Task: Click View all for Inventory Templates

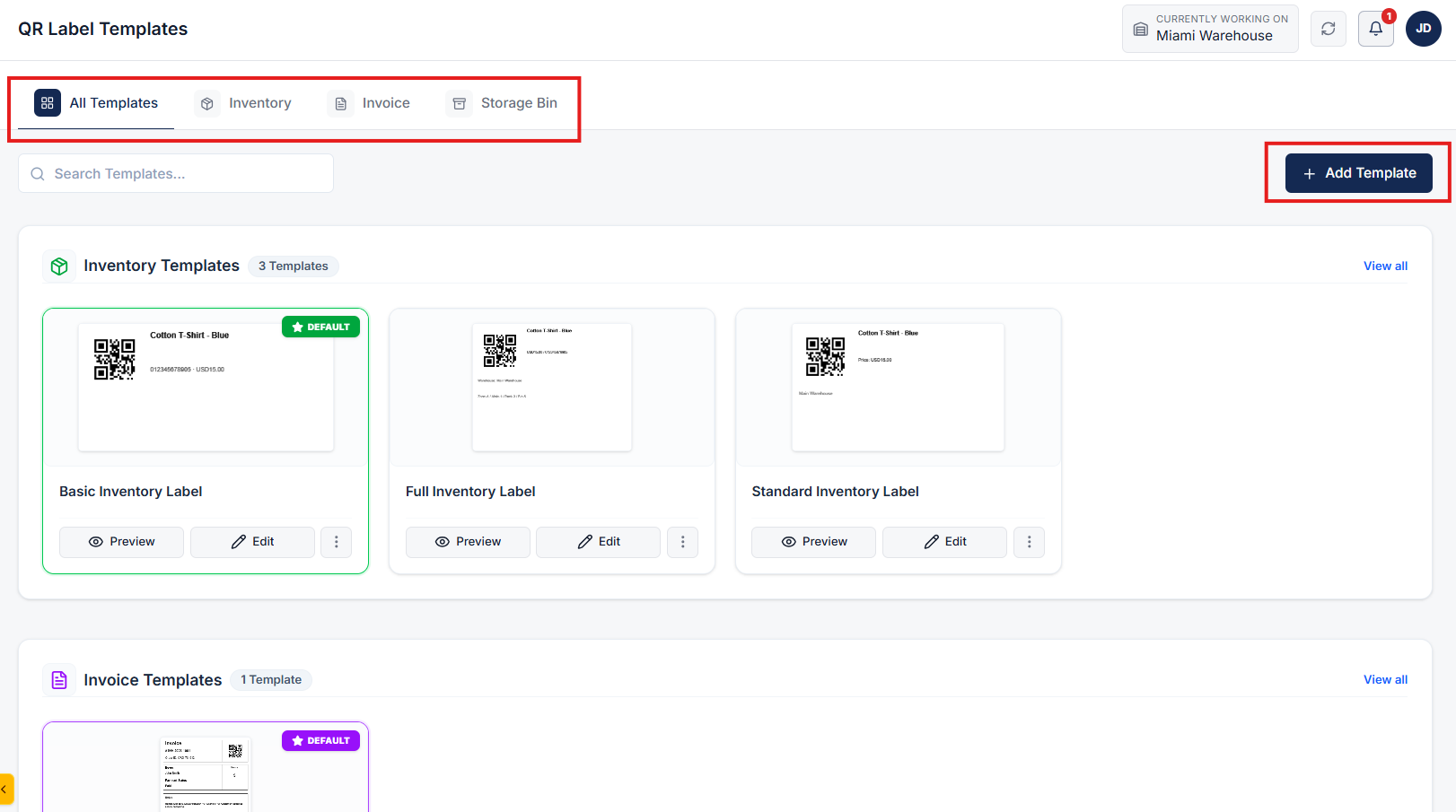Action: tap(1385, 266)
